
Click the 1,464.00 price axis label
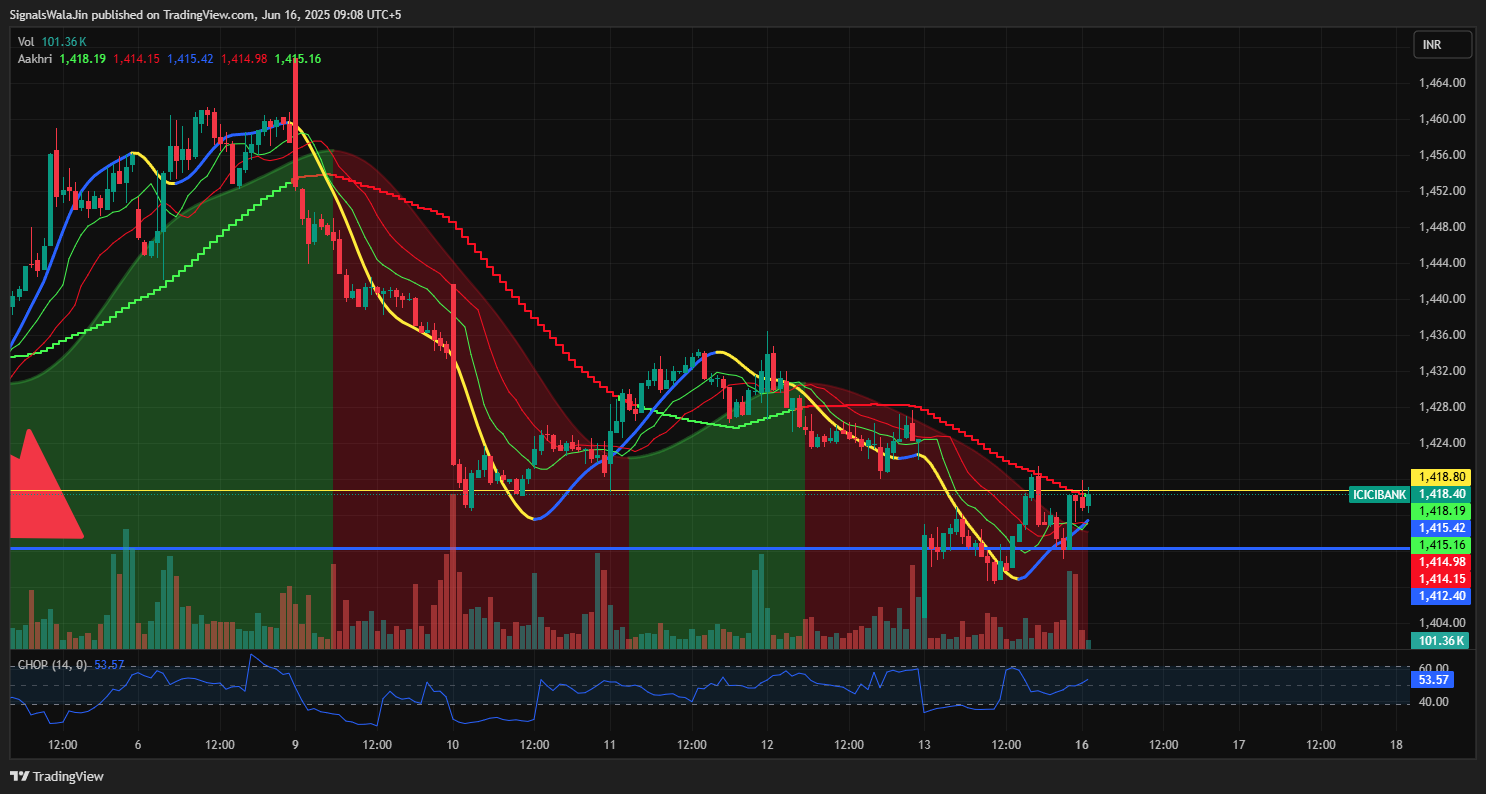(x=1442, y=83)
